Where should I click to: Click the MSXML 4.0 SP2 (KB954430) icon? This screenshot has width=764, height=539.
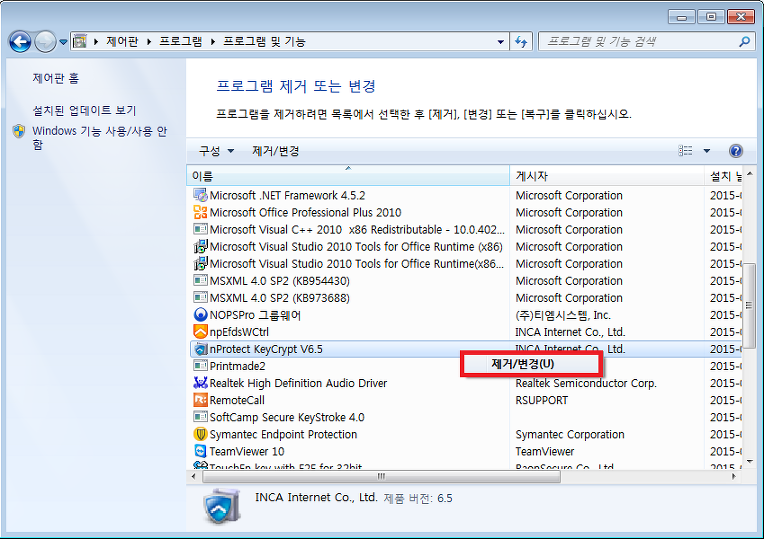click(x=200, y=280)
